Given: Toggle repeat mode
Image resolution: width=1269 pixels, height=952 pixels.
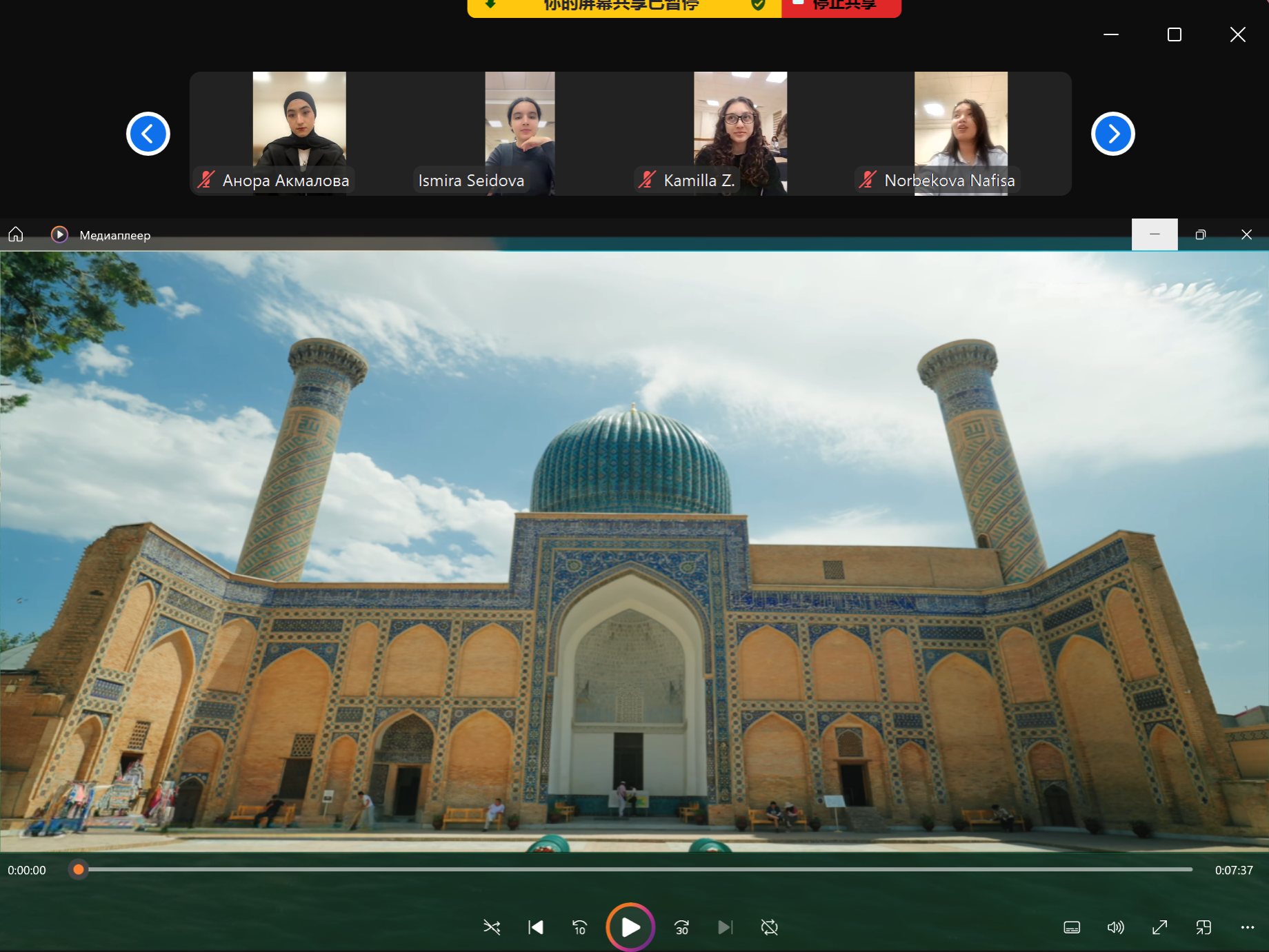Looking at the screenshot, I should (769, 927).
